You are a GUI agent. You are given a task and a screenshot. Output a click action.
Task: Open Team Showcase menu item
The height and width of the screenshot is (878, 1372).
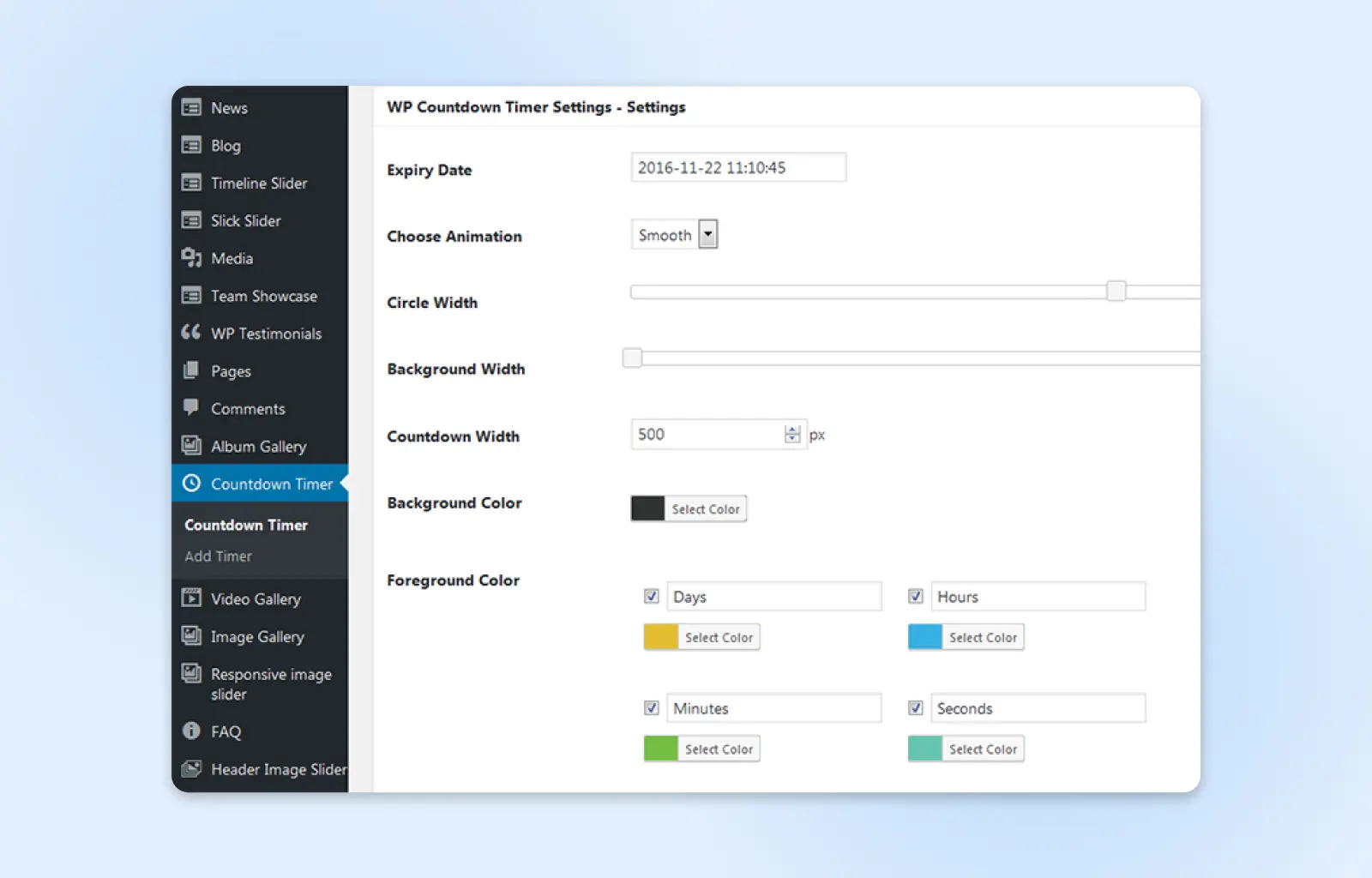coord(264,296)
